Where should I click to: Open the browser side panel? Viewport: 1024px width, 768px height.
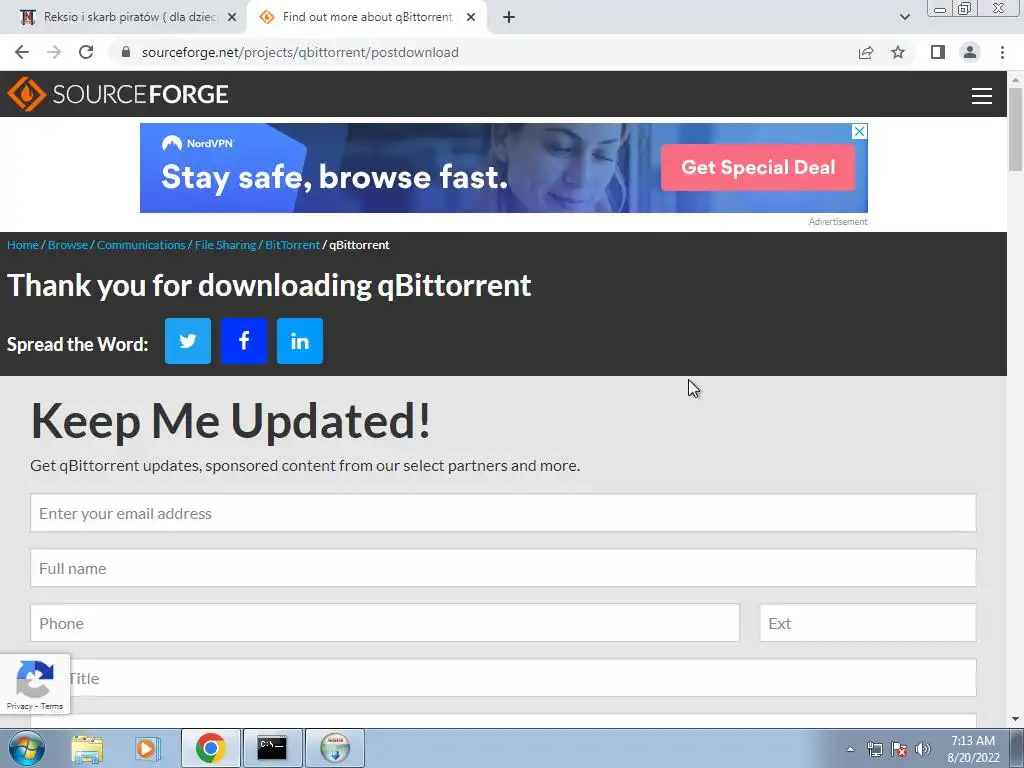click(x=938, y=52)
